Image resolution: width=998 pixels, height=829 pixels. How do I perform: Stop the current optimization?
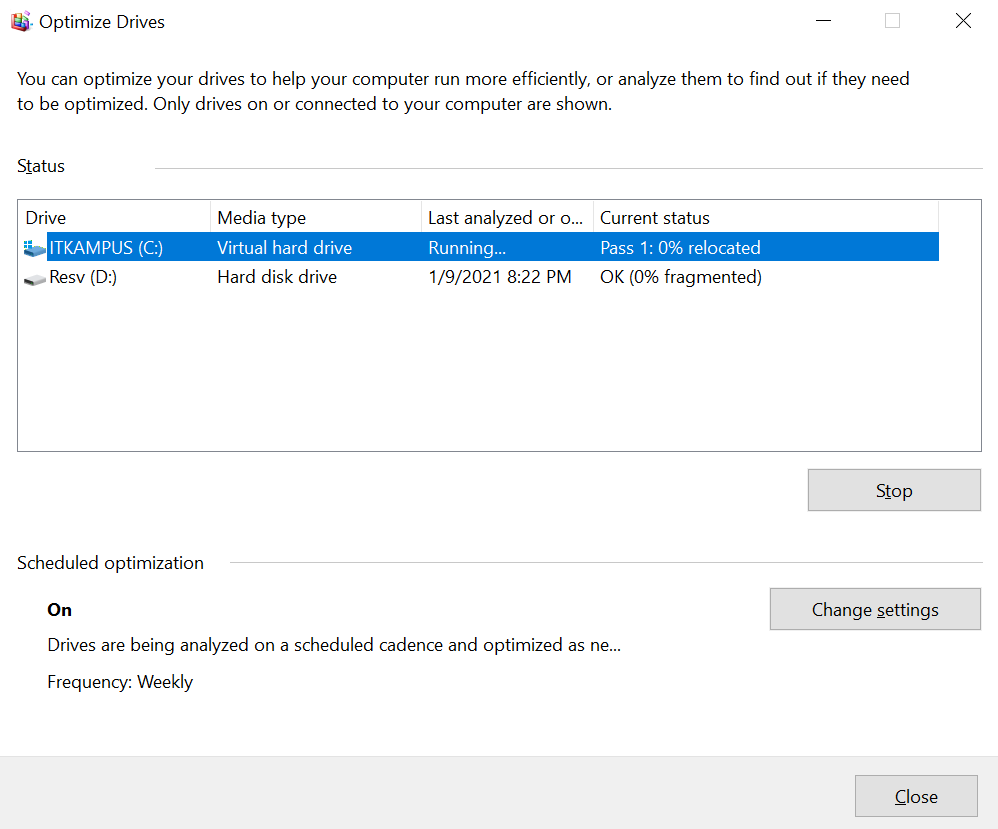pos(893,490)
